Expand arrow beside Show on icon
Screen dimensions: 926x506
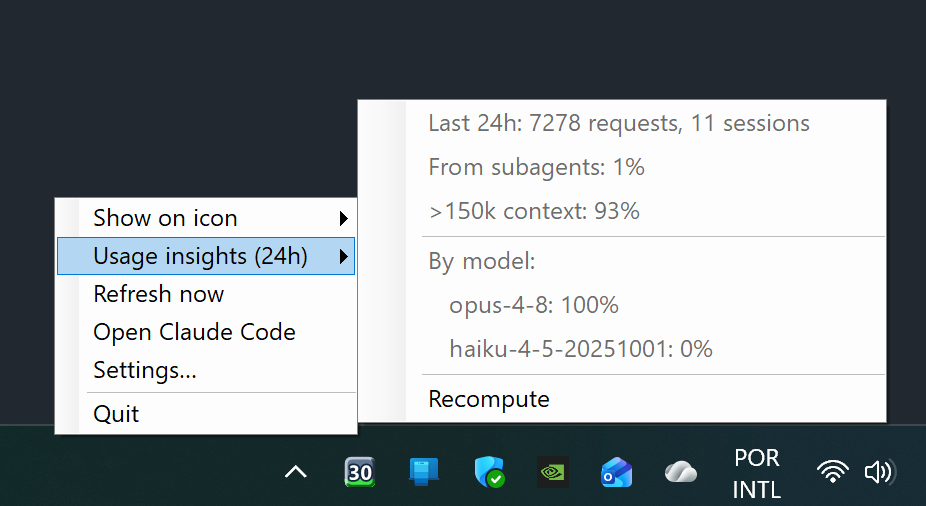(344, 218)
